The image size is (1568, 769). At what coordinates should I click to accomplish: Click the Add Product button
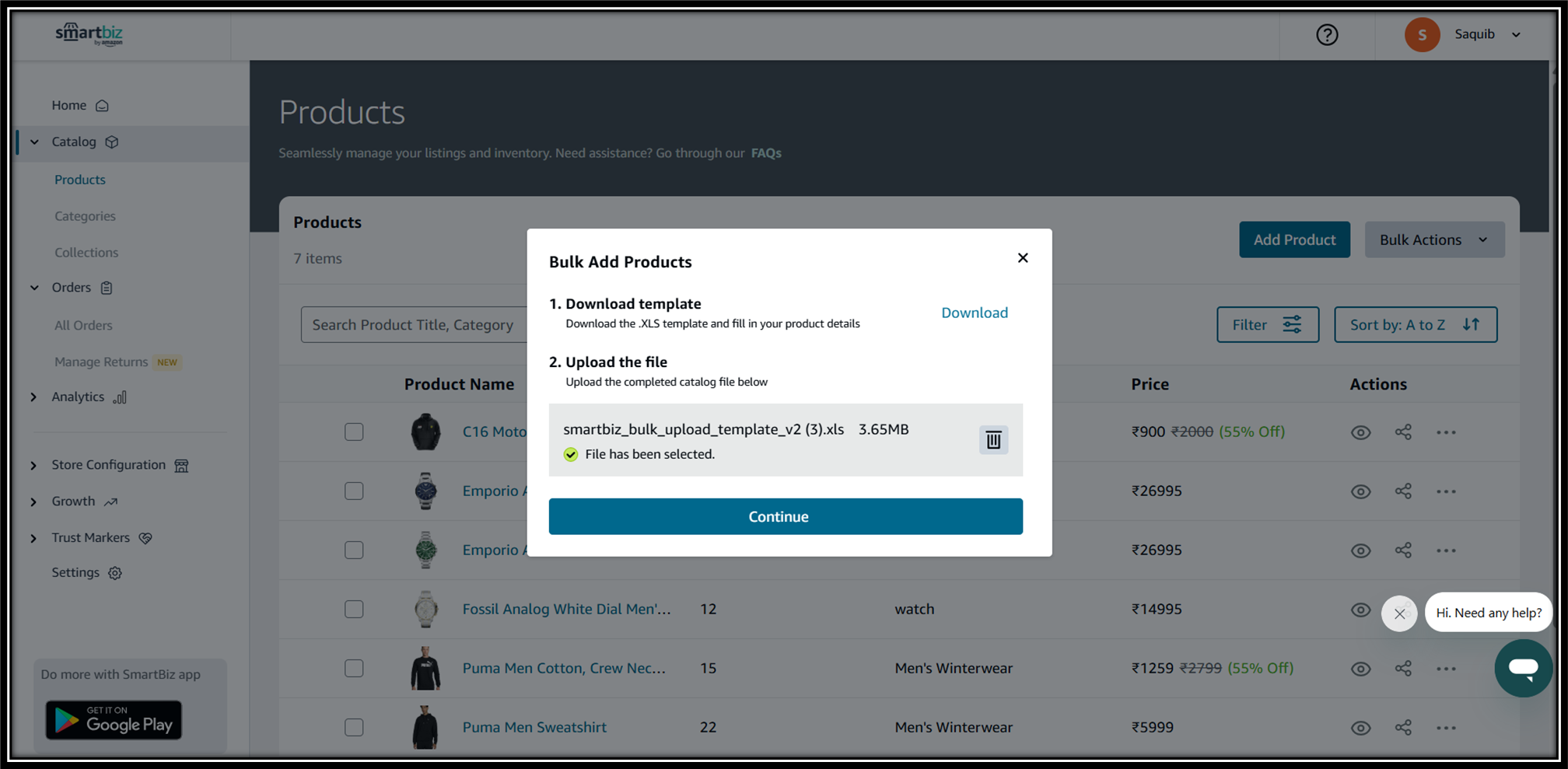click(x=1294, y=239)
